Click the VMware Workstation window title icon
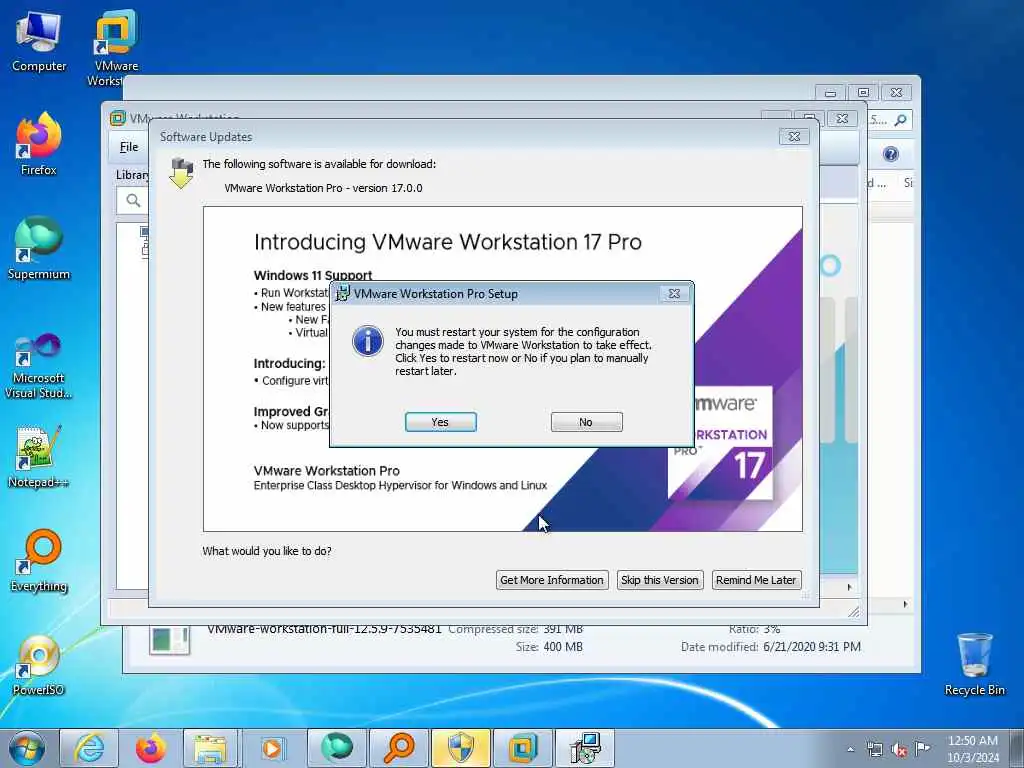This screenshot has width=1024, height=768. tap(118, 118)
